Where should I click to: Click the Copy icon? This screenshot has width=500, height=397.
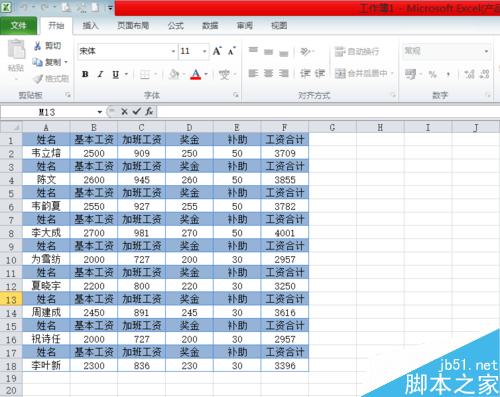point(37,62)
